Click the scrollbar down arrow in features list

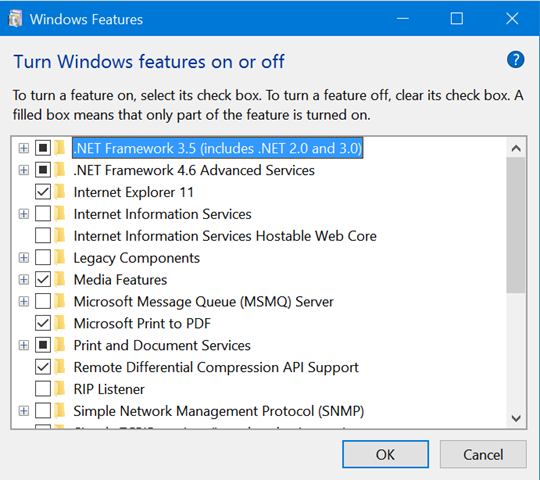click(x=516, y=418)
